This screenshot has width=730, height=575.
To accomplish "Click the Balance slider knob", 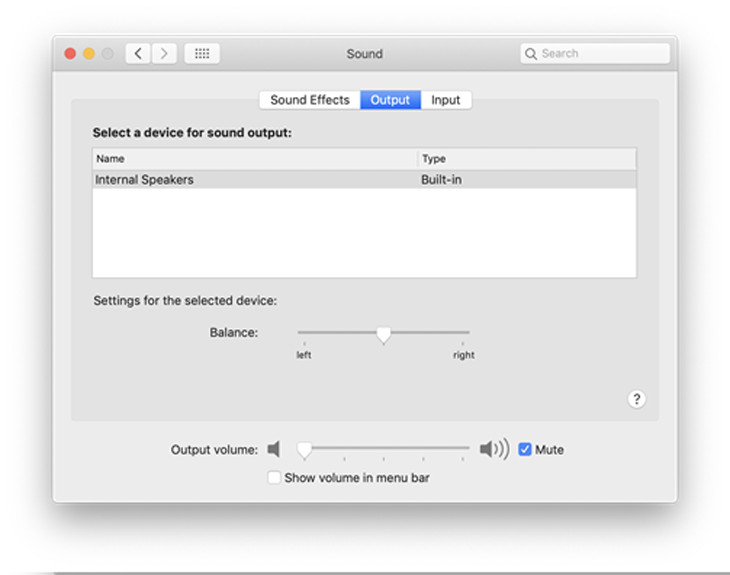I will click(383, 336).
